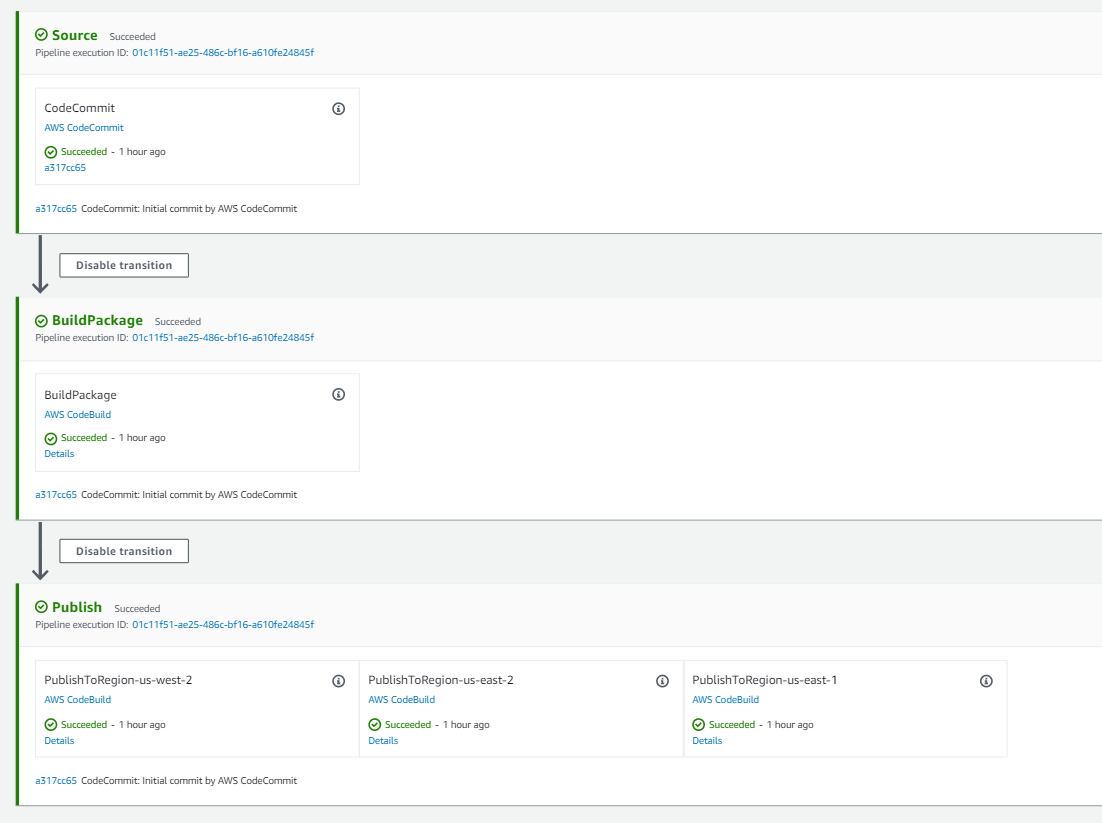Click the info icon on the CodeCommit action card
The height and width of the screenshot is (823, 1102).
click(338, 108)
